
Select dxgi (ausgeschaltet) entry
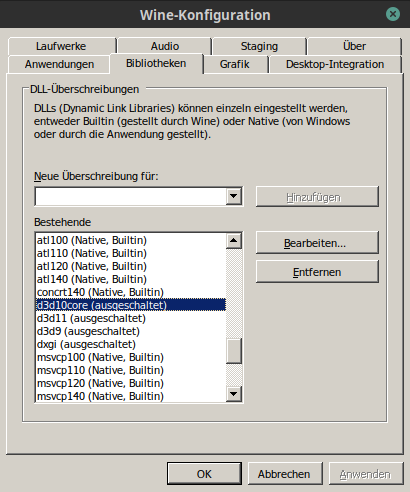click(131, 344)
